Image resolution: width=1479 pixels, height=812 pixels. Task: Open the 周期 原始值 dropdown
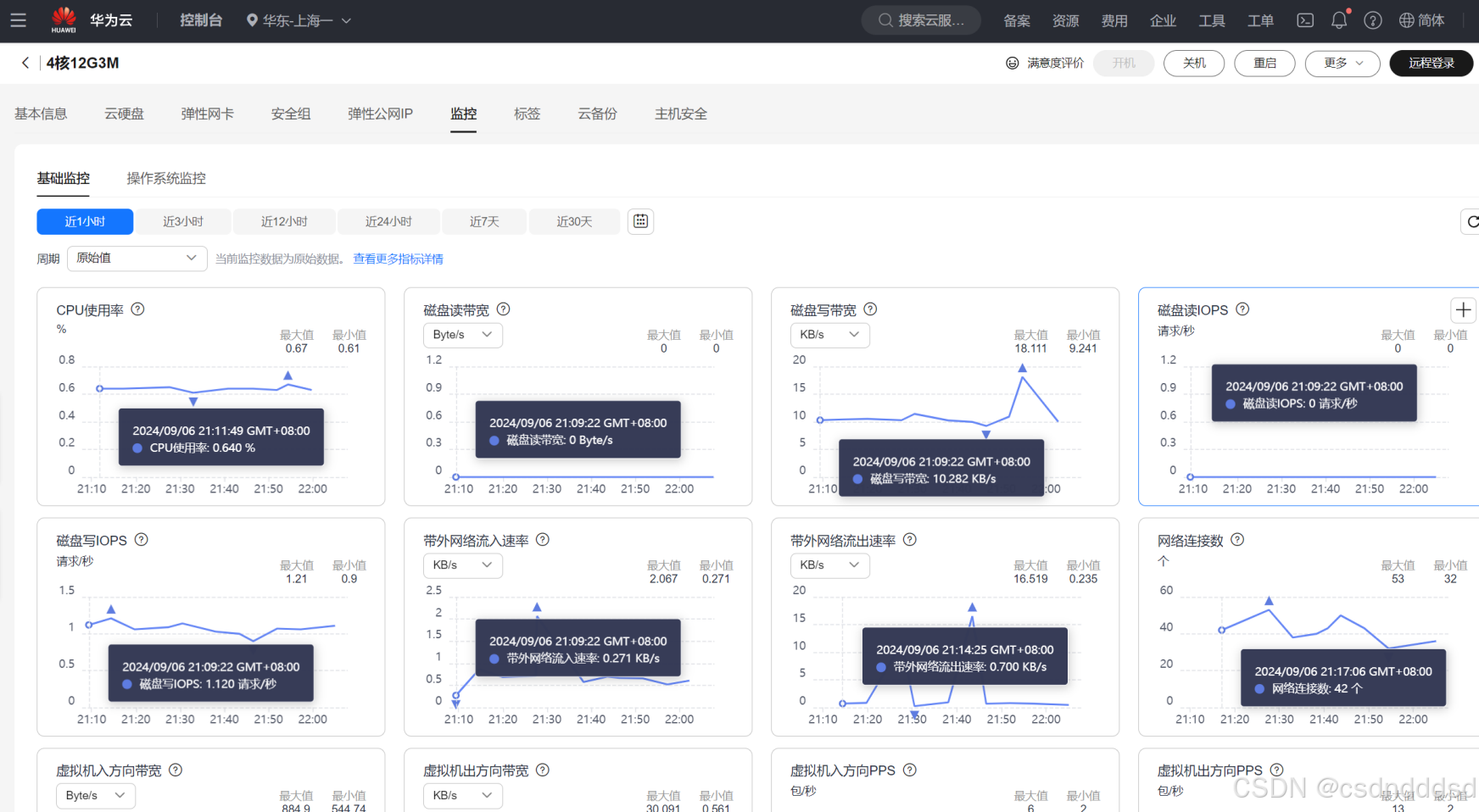137,259
